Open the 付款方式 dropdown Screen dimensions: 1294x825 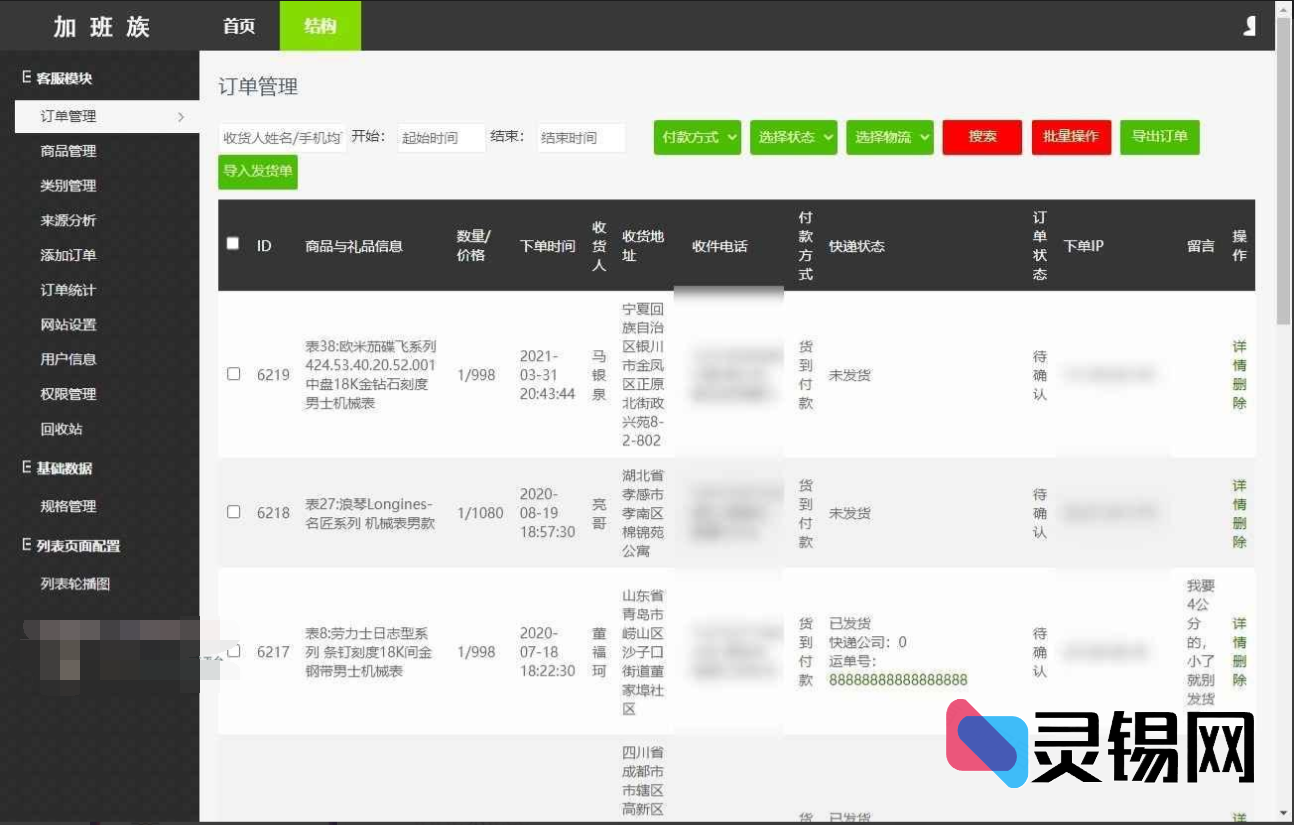pyautogui.click(x=697, y=138)
